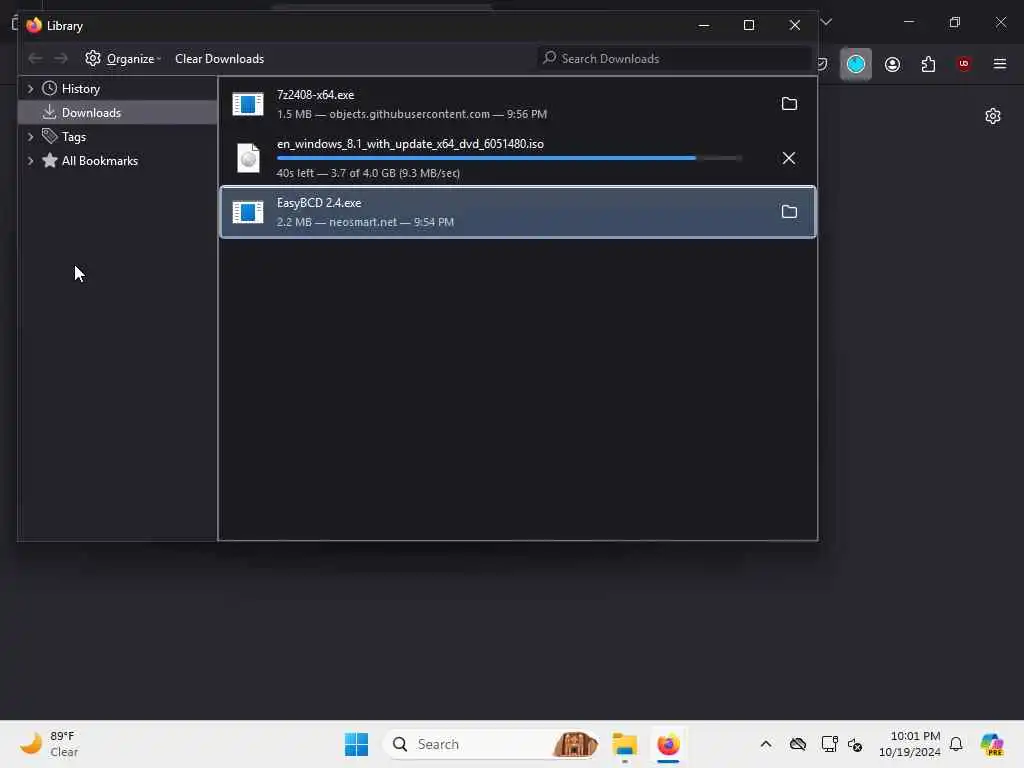Expand the History tree node

pos(30,88)
